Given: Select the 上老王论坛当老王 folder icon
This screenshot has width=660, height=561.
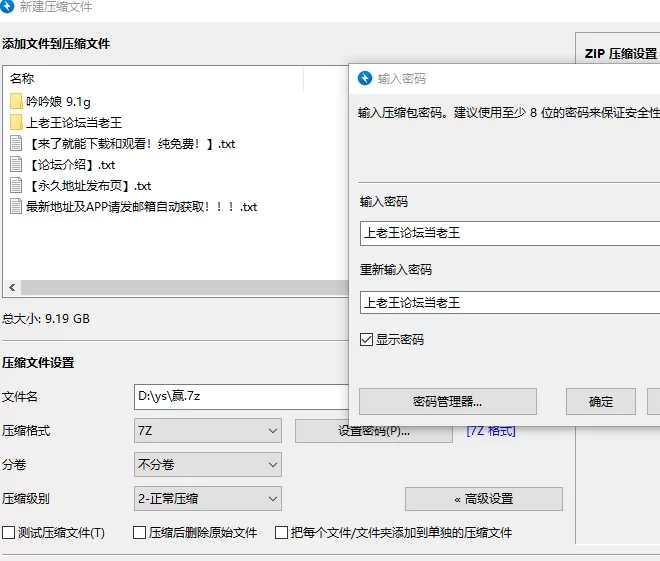Looking at the screenshot, I should pos(16,122).
